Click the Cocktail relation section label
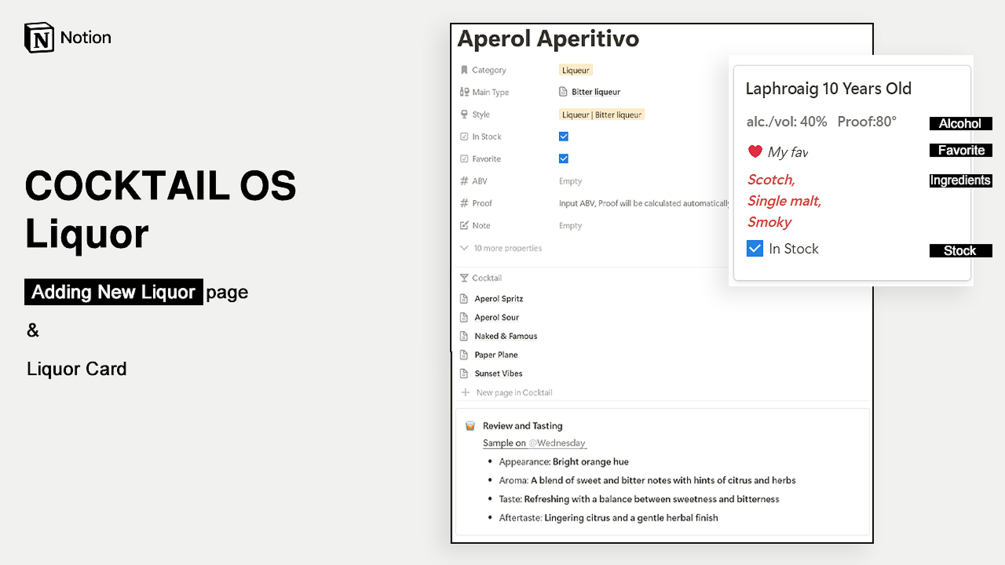 pos(486,278)
